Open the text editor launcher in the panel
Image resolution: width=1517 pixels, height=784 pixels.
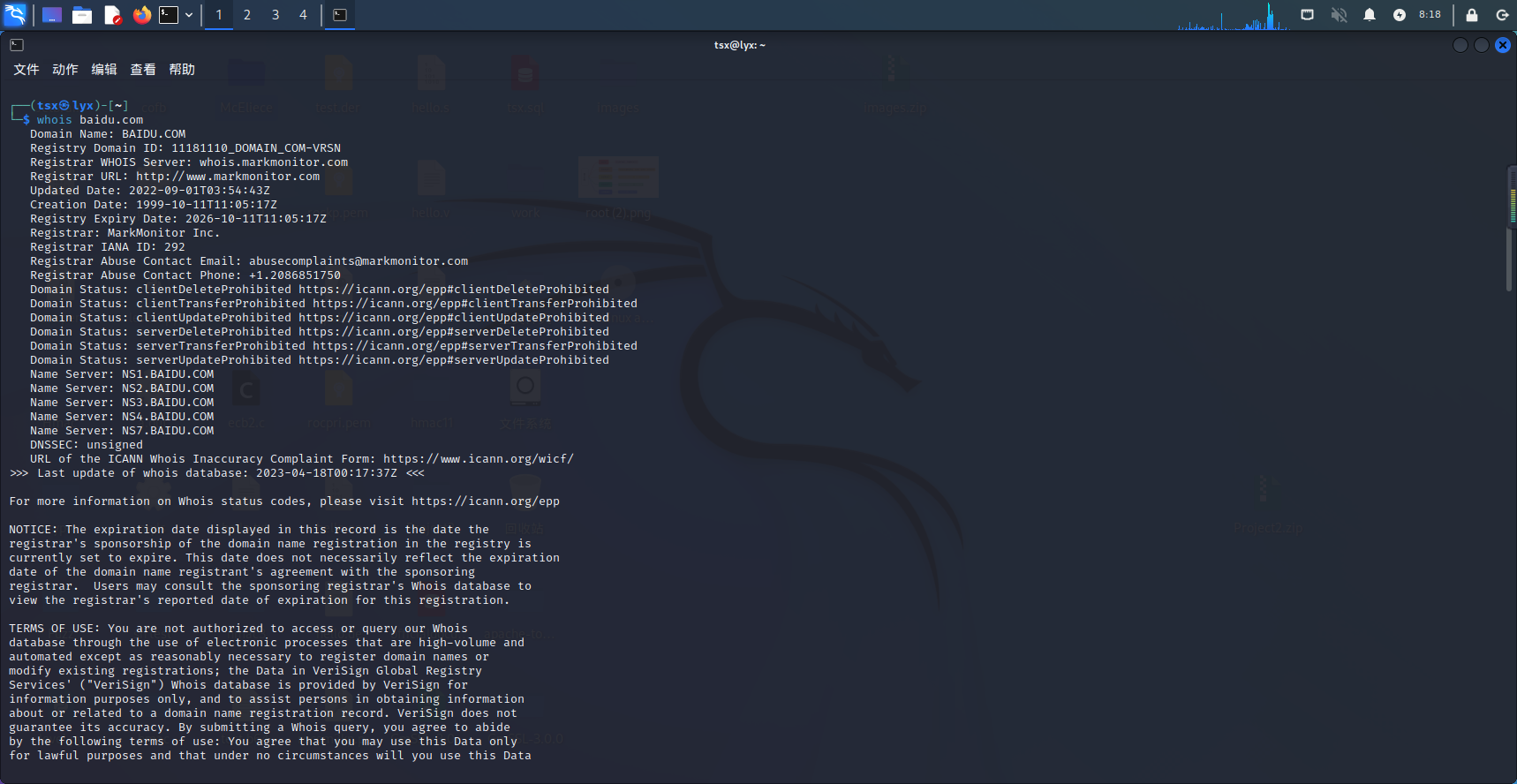(x=112, y=15)
